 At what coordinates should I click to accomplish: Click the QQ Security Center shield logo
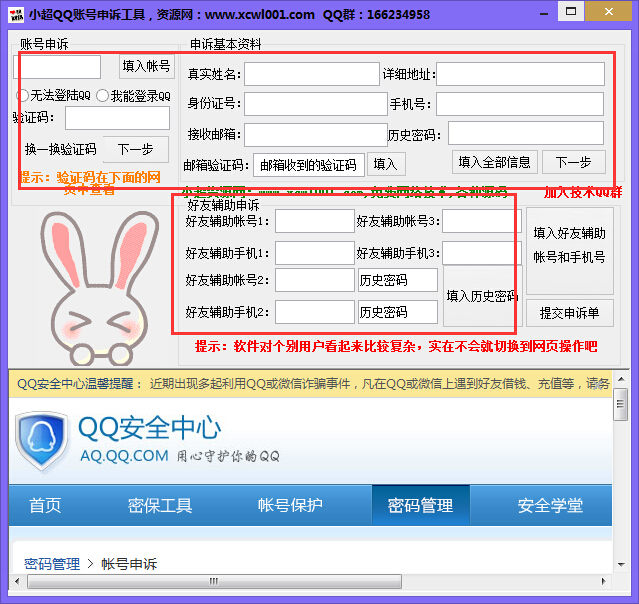pyautogui.click(x=42, y=441)
